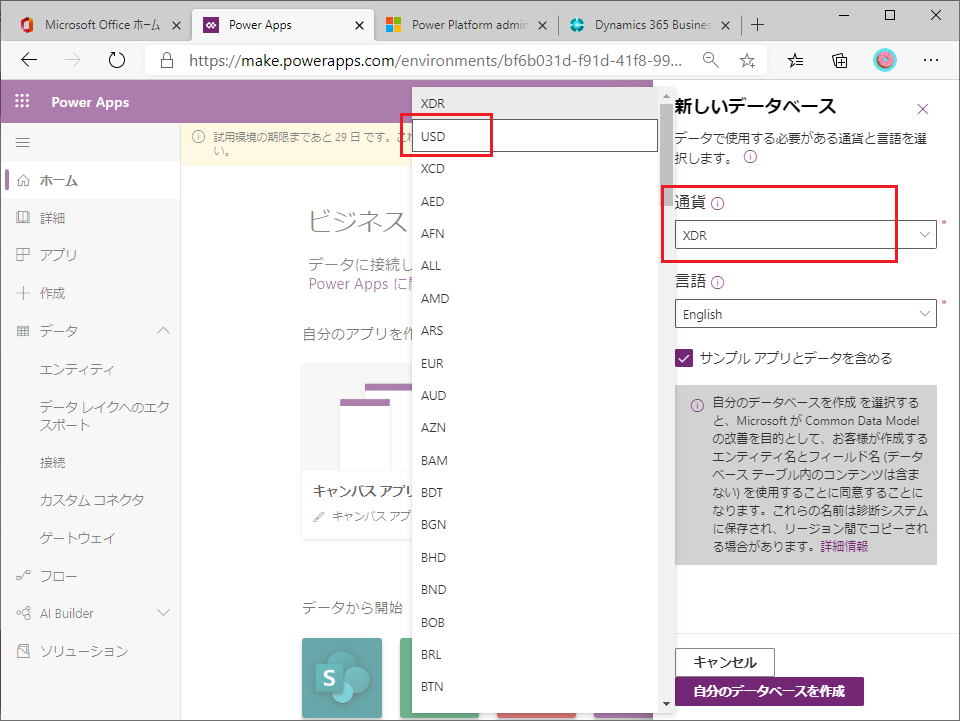The width and height of the screenshot is (960, 721).
Task: Open browser Collections icon
Action: pos(840,60)
